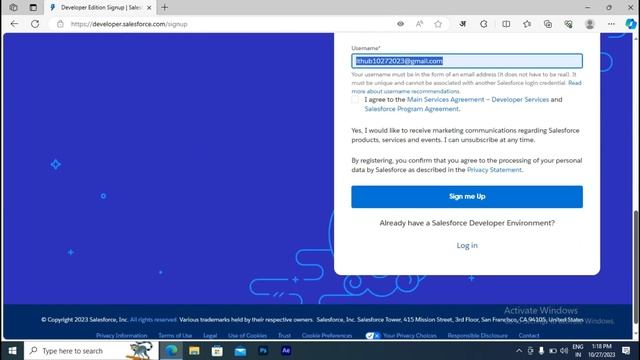Click the page vertical scrollbar thumb

636,267
